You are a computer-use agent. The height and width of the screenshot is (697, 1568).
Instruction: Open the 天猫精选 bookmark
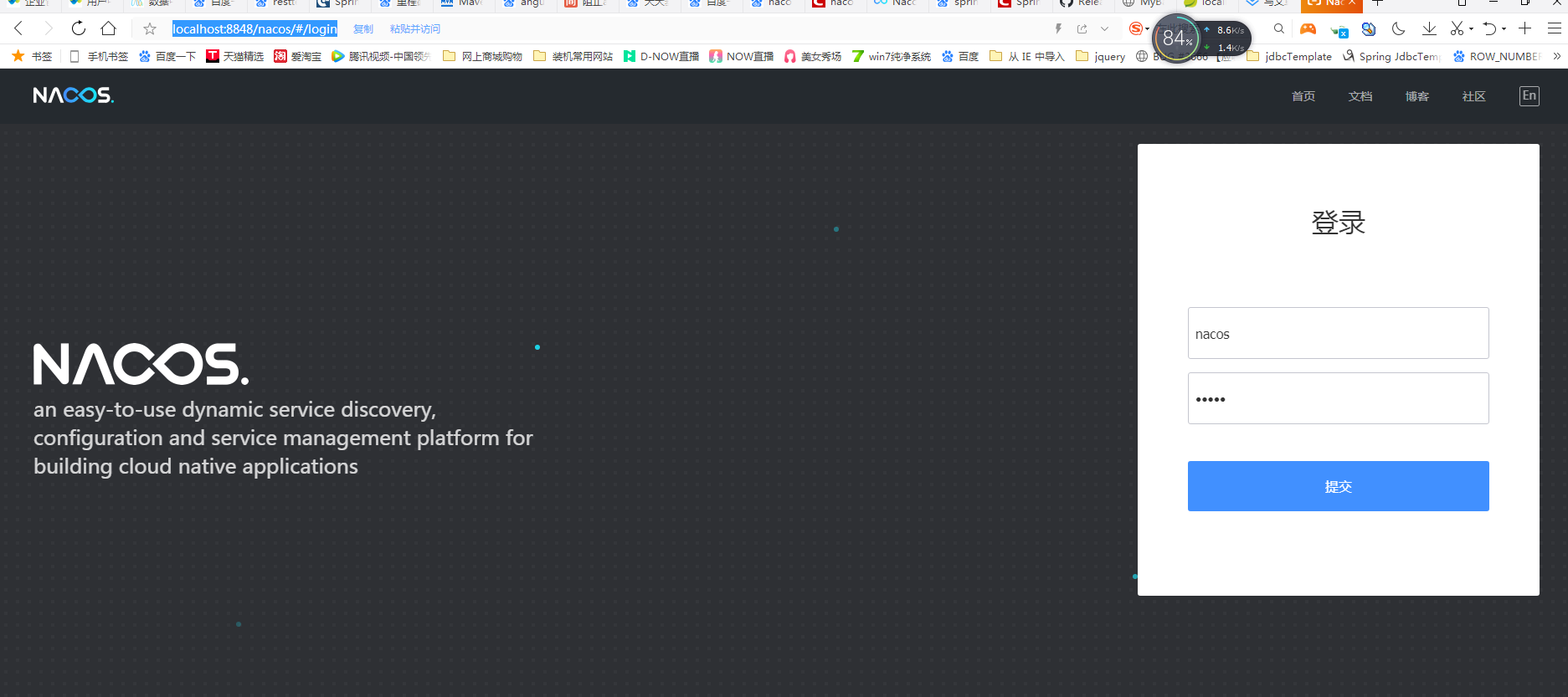click(235, 56)
